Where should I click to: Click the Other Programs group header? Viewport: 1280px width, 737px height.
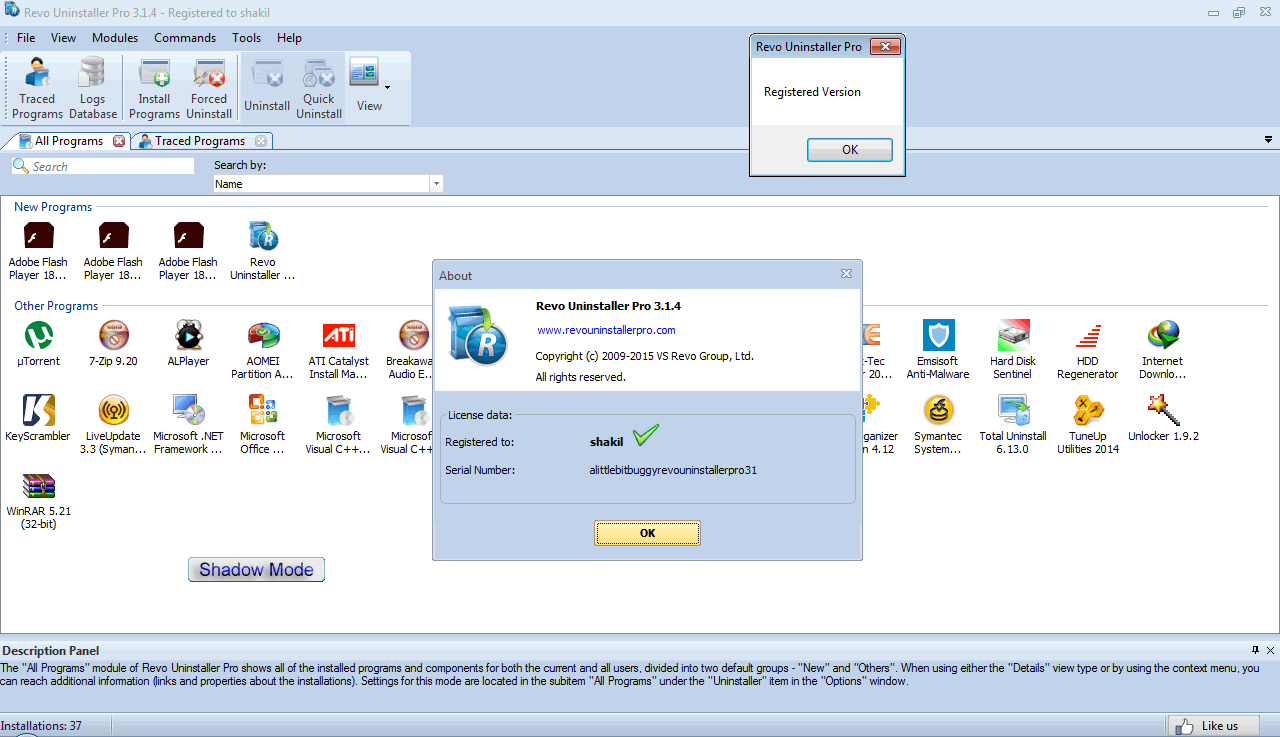(56, 306)
